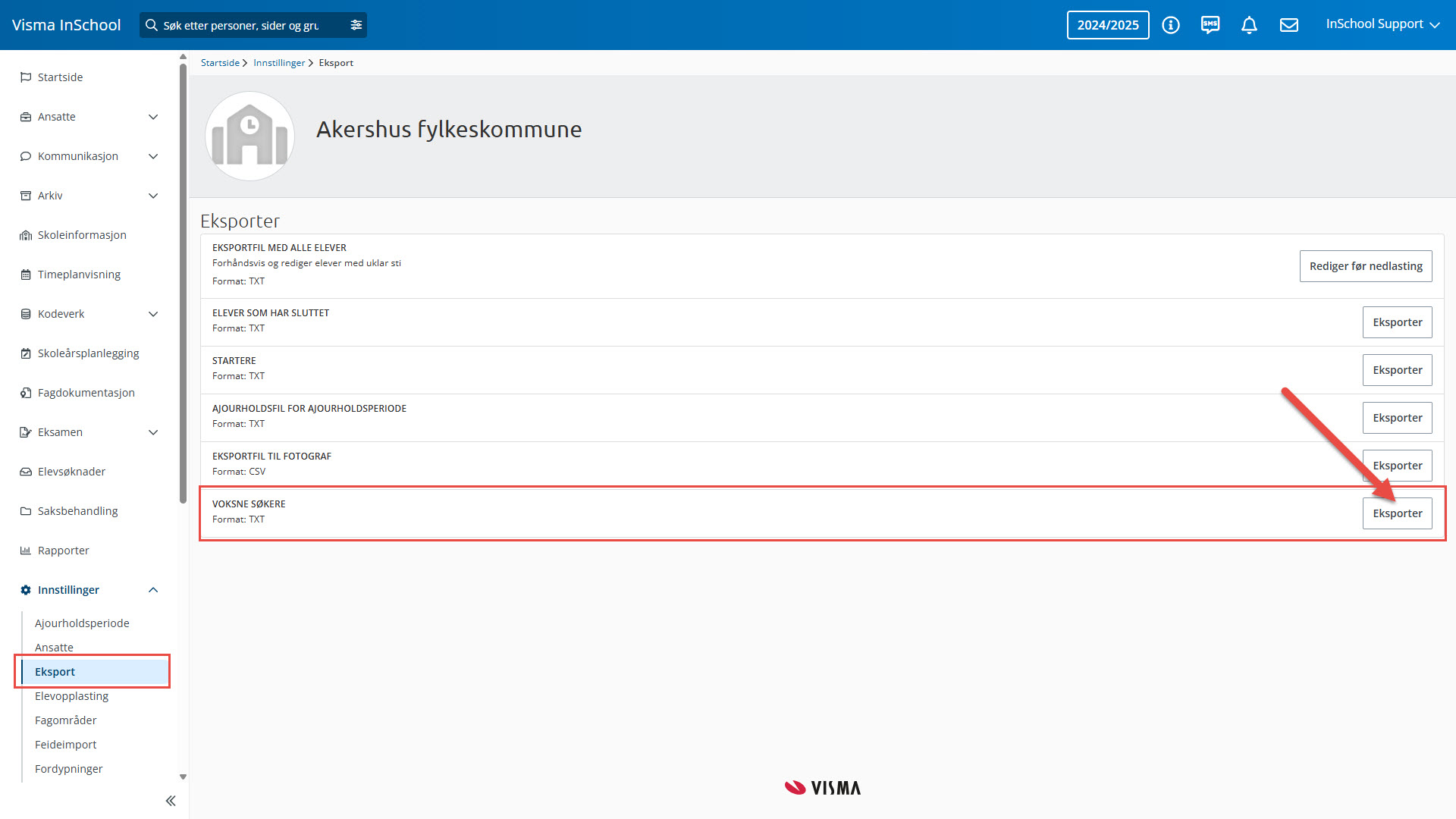Image resolution: width=1456 pixels, height=819 pixels.
Task: Click the search filter sliders icon
Action: (x=356, y=25)
